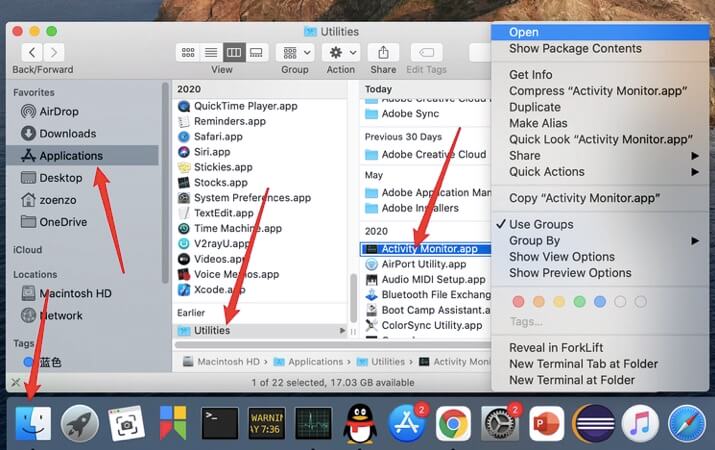The width and height of the screenshot is (715, 450).
Task: Select Safari.app in the list
Action: point(210,136)
